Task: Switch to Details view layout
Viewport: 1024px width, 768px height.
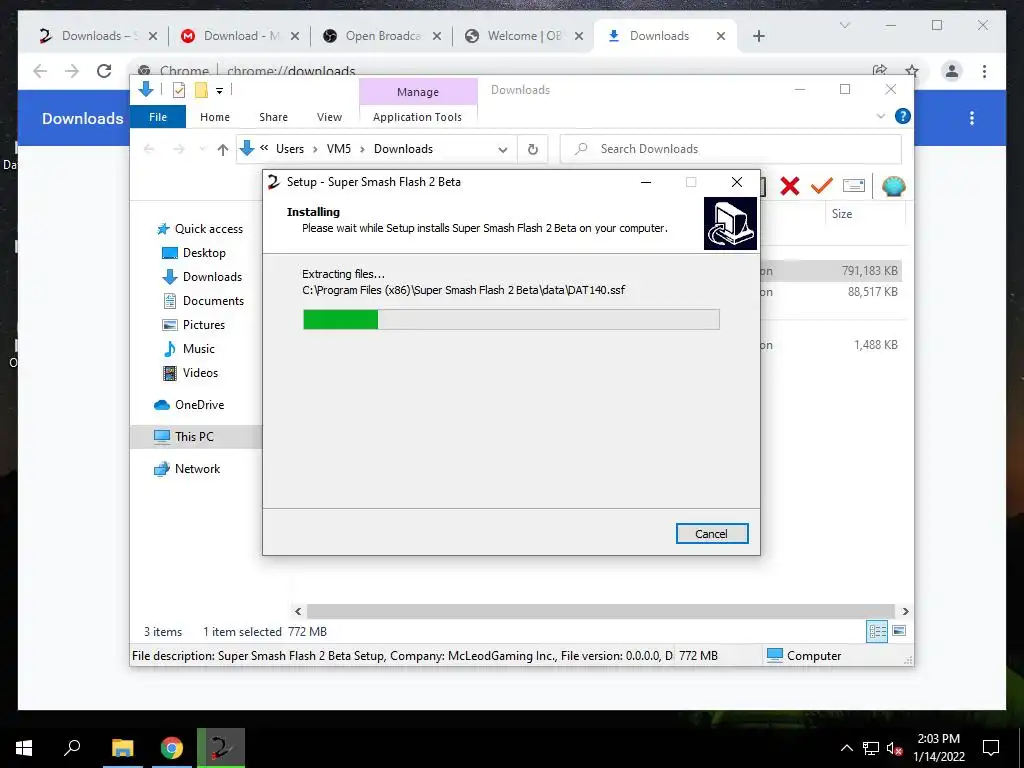Action: pyautogui.click(x=877, y=631)
